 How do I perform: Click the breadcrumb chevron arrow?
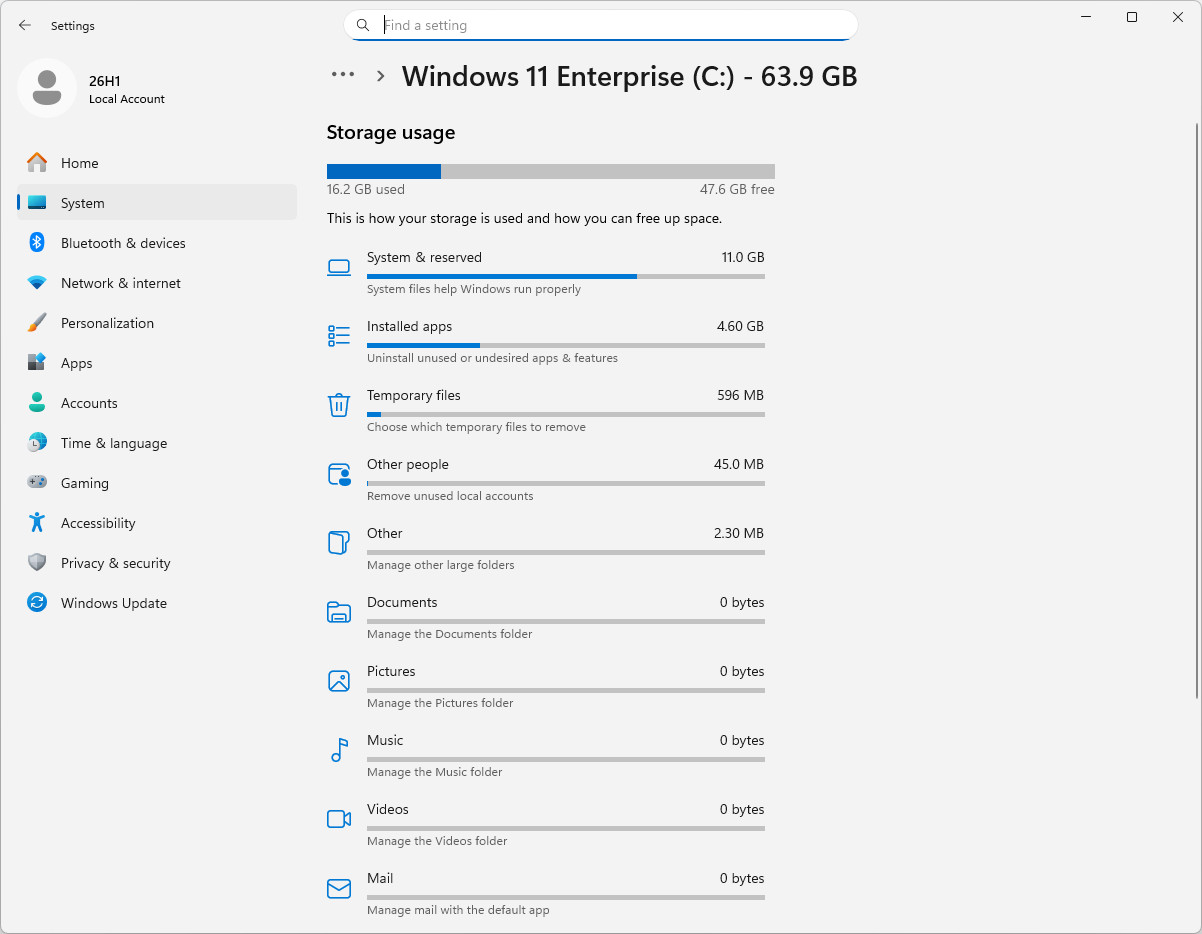pyautogui.click(x=381, y=75)
